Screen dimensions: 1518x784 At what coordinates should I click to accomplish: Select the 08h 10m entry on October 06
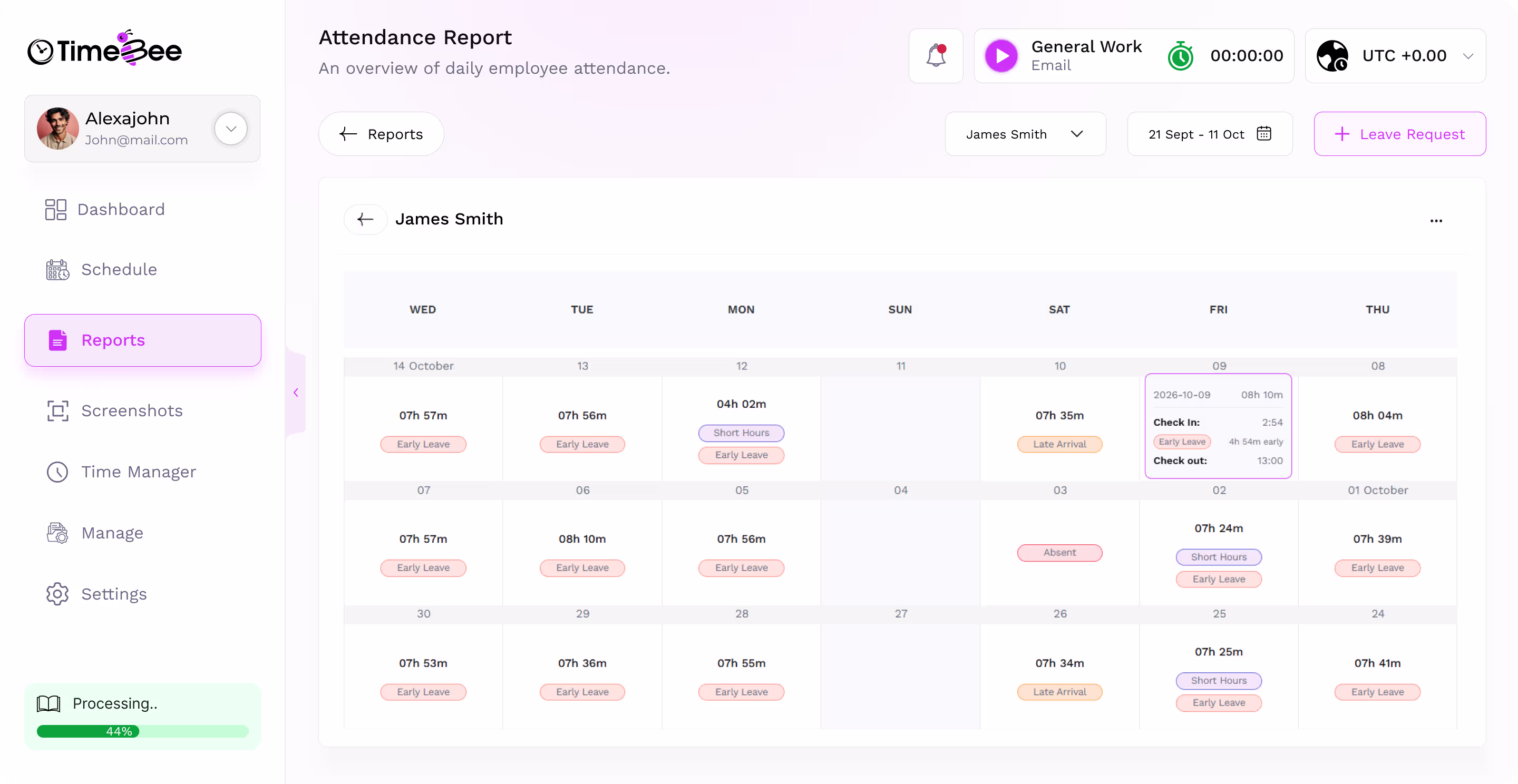581,540
